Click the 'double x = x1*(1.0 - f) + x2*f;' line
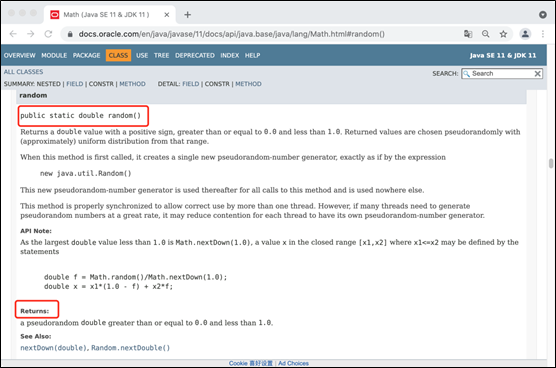This screenshot has width=556, height=368. click(109, 286)
